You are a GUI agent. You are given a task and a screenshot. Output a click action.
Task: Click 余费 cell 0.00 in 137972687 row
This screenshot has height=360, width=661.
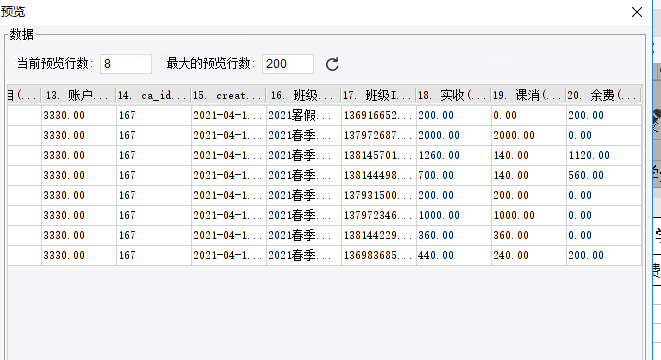(x=604, y=135)
